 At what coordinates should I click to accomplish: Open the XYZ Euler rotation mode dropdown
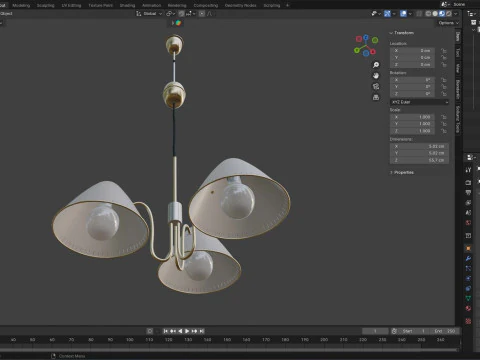(x=419, y=102)
